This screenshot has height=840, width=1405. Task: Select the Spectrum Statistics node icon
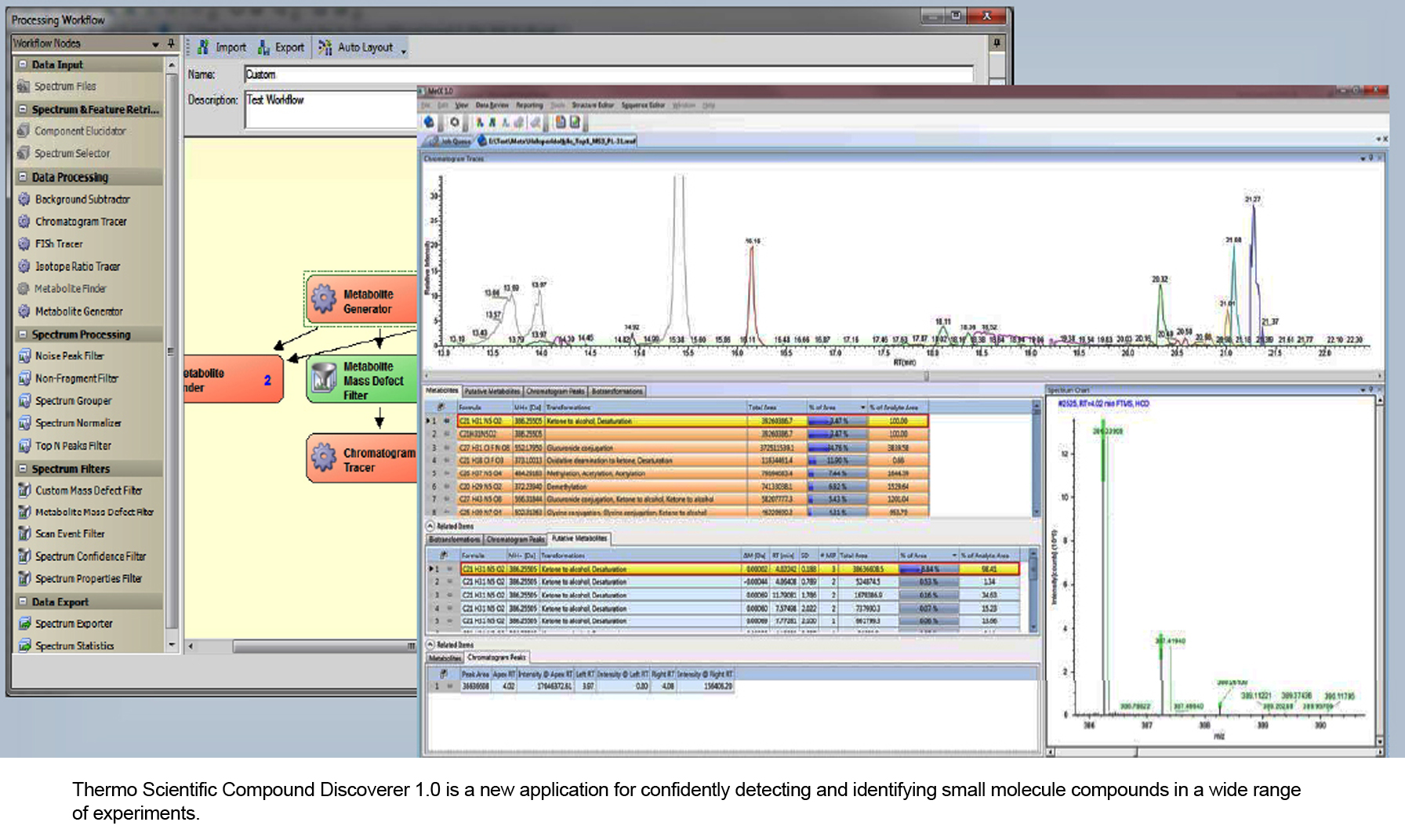coord(24,646)
